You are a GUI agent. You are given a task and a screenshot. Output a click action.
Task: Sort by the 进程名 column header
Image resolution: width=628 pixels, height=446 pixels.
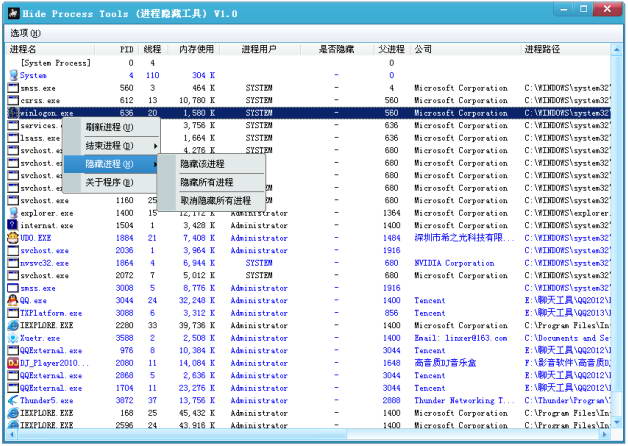point(50,49)
